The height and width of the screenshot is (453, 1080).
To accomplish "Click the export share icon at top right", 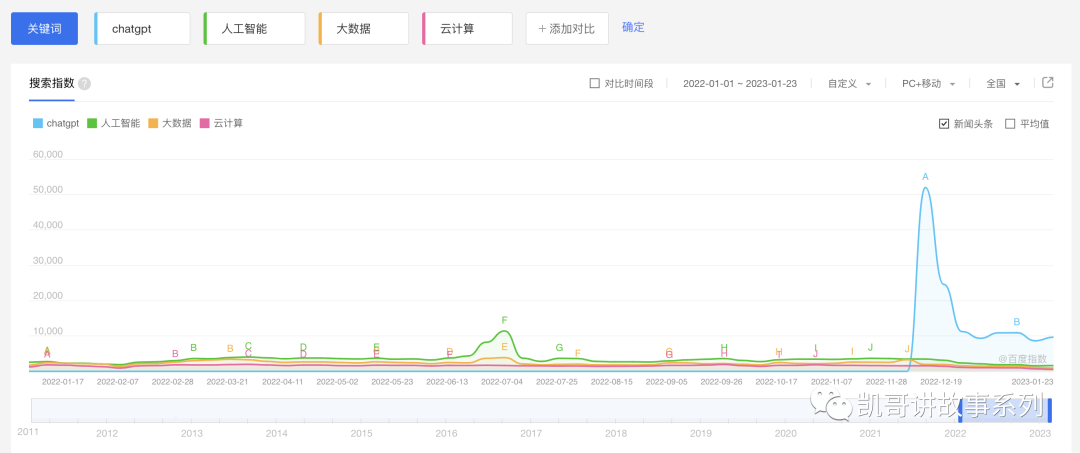I will [x=1048, y=83].
